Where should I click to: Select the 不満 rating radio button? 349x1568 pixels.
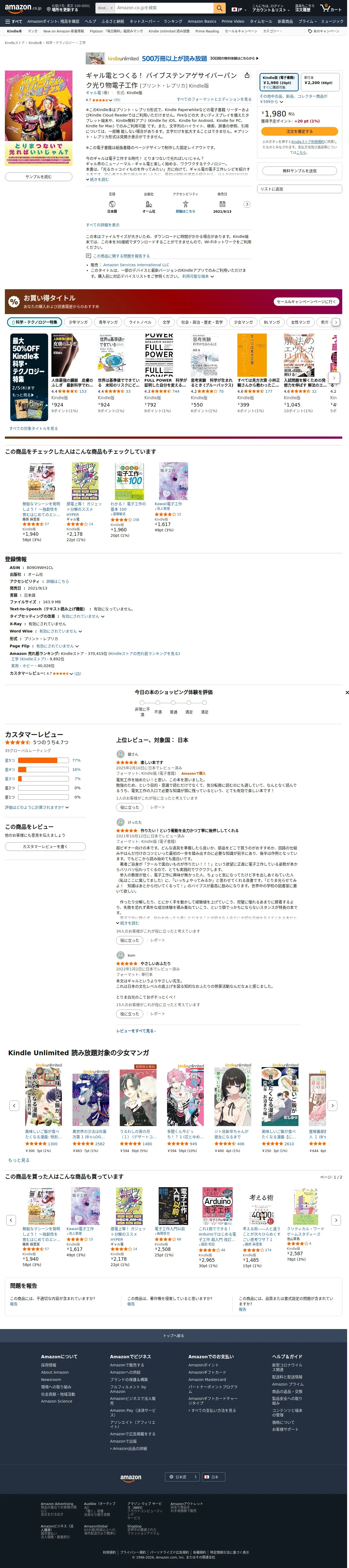click(158, 703)
